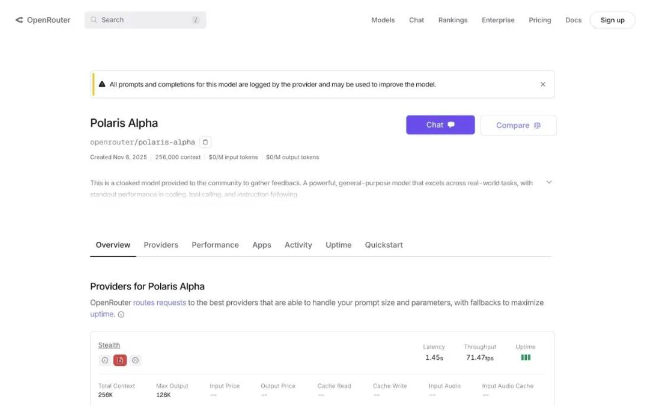Click the OpenRouter logo icon
The image size is (667, 416).
(x=19, y=20)
